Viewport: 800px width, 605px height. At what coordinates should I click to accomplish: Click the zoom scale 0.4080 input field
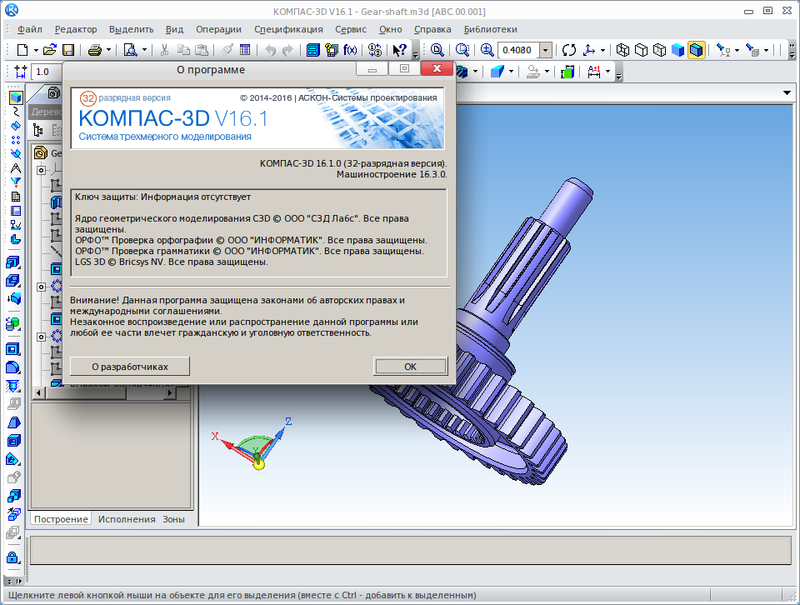518,50
